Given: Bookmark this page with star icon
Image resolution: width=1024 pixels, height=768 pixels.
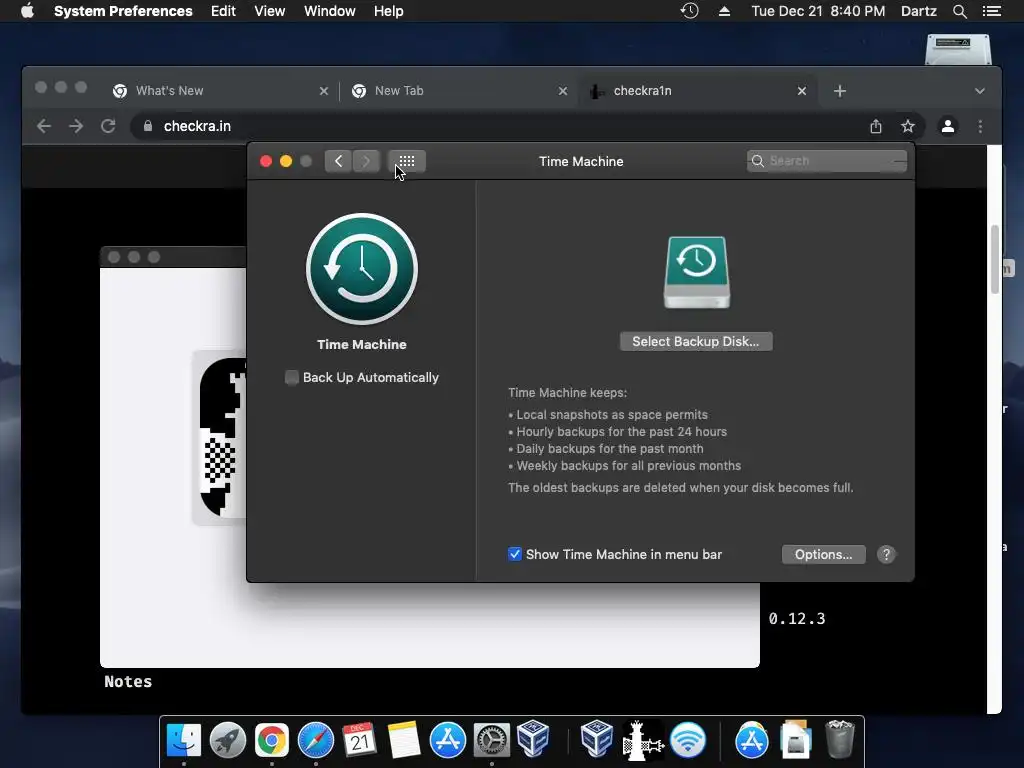Looking at the screenshot, I should (x=908, y=126).
